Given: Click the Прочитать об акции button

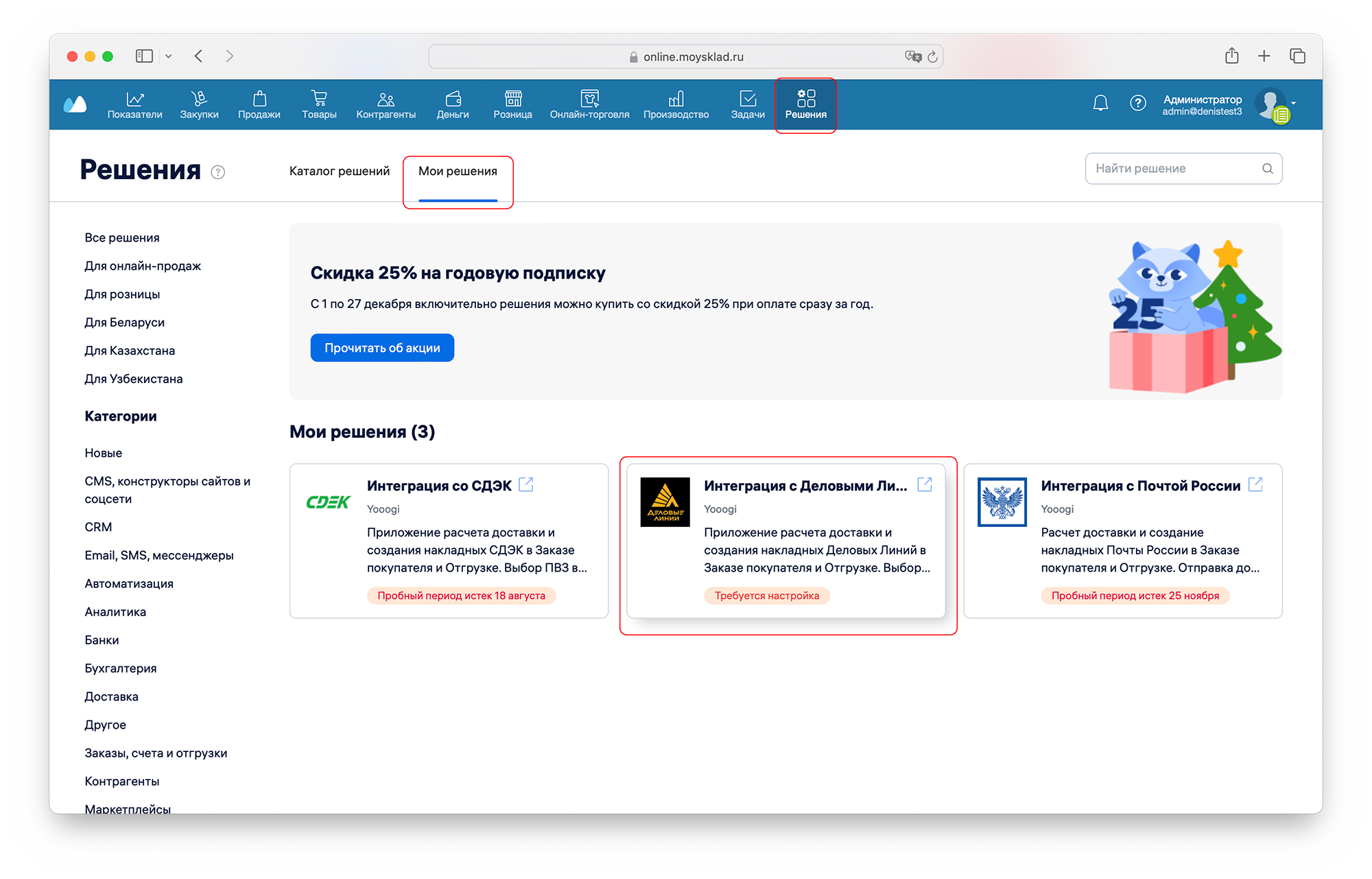Looking at the screenshot, I should point(382,348).
